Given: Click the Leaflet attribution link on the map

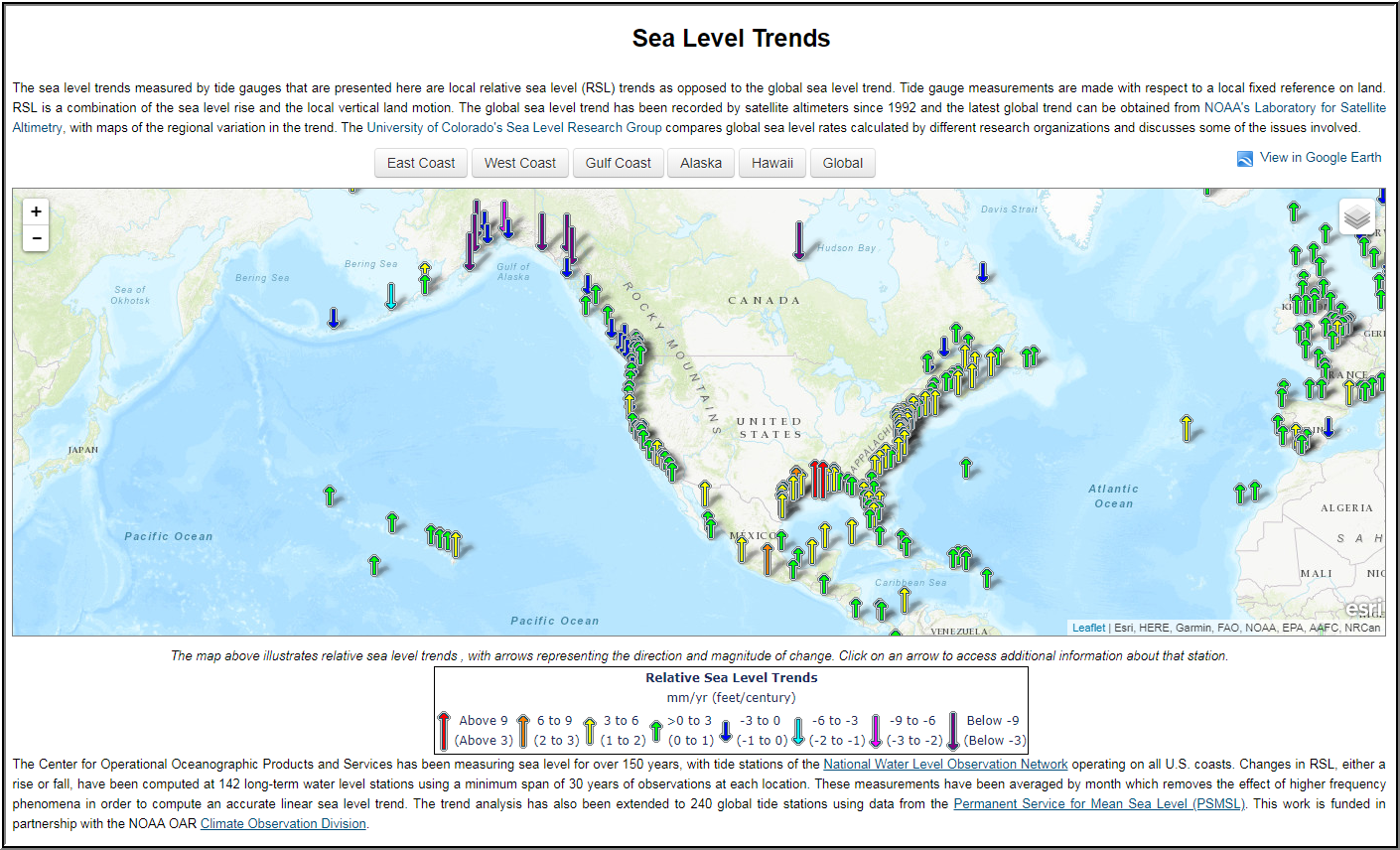Looking at the screenshot, I should click(1087, 627).
